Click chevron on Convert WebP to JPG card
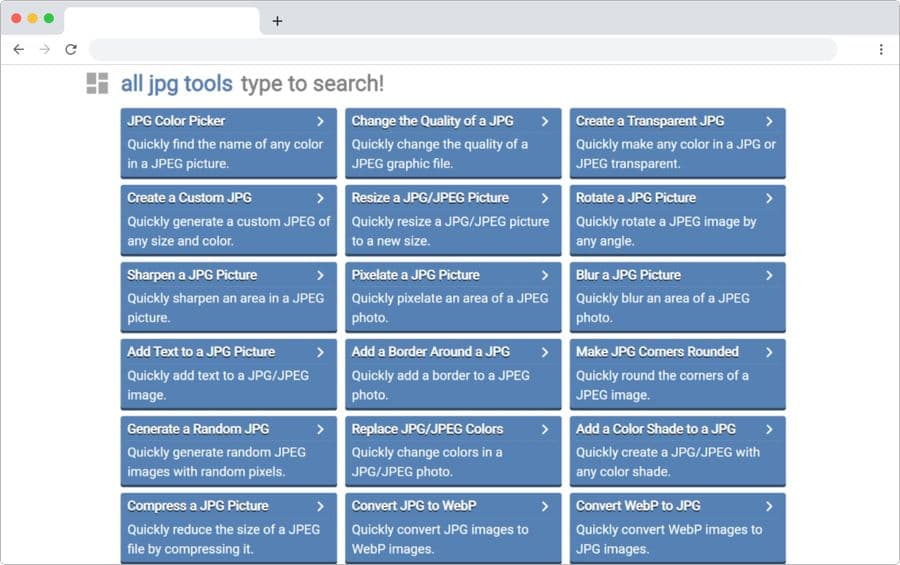The height and width of the screenshot is (565, 900). tap(769, 506)
